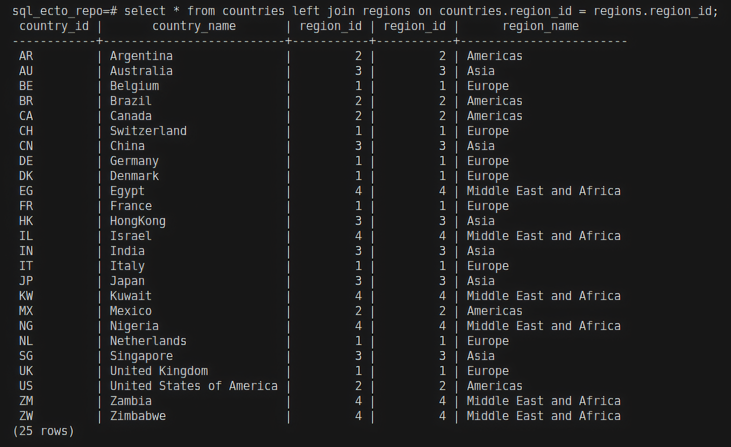Click the region_name column header
This screenshot has height=447, width=731.
tap(540, 26)
